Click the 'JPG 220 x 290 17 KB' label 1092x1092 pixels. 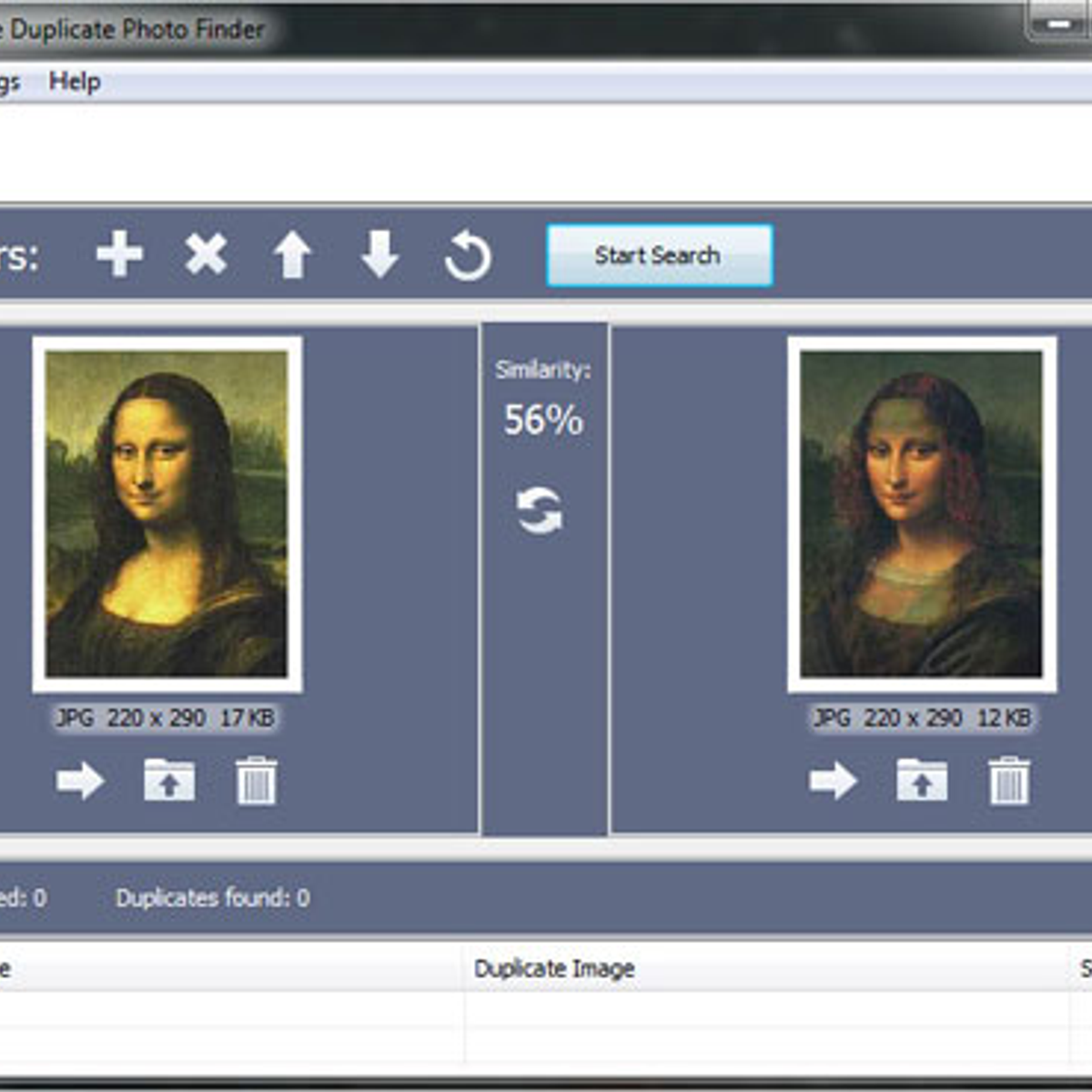(166, 718)
